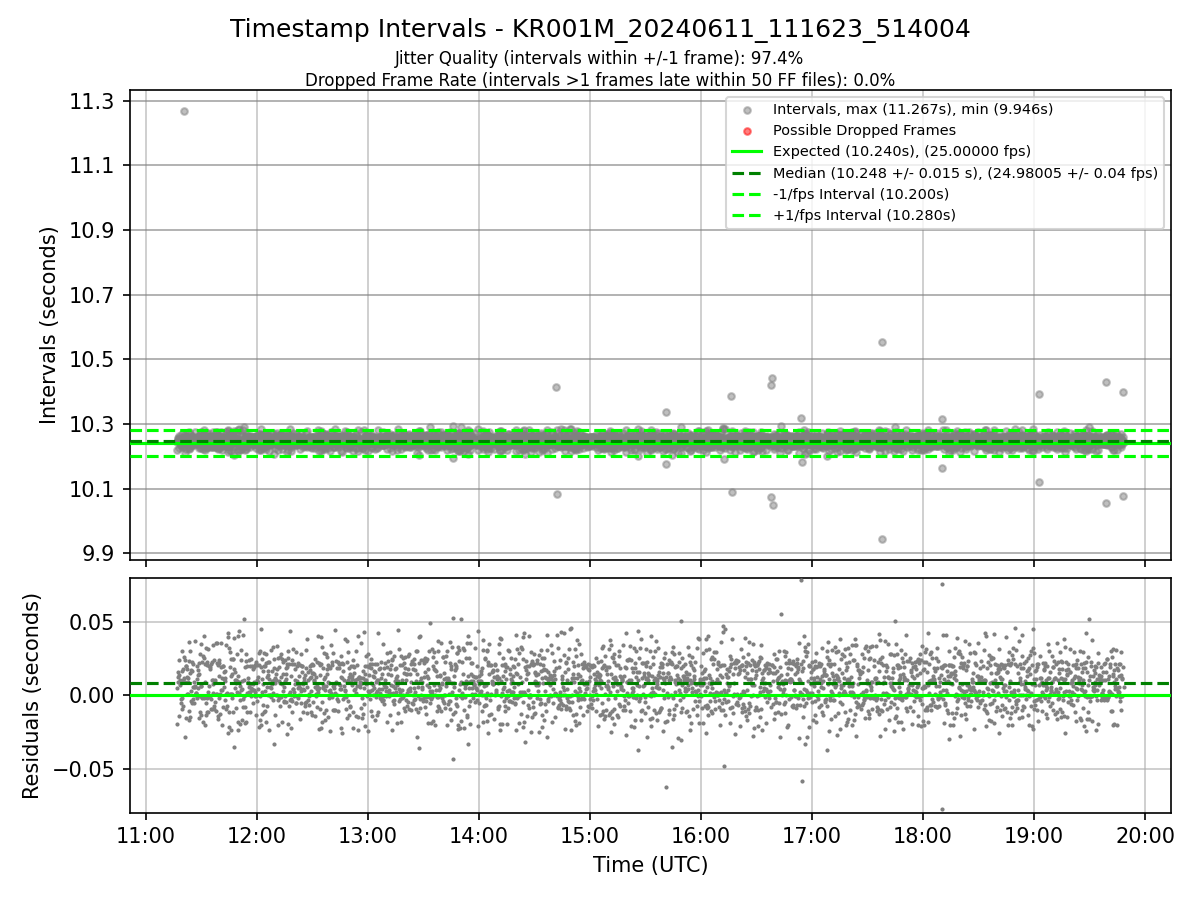The height and width of the screenshot is (900, 1200).
Task: Click the Dropped Frame Rate subtitle text
Action: 600,79
